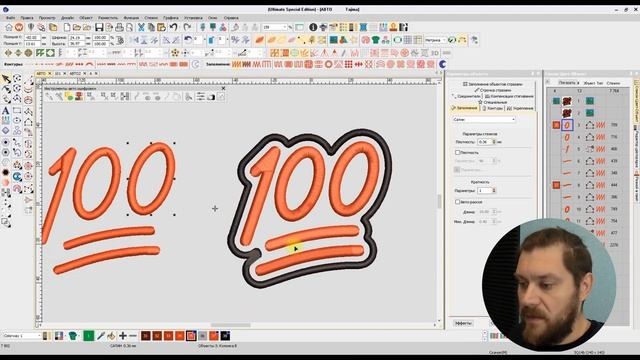640x360 pixels.
Task: Click the printer icon
Action: 119,27
